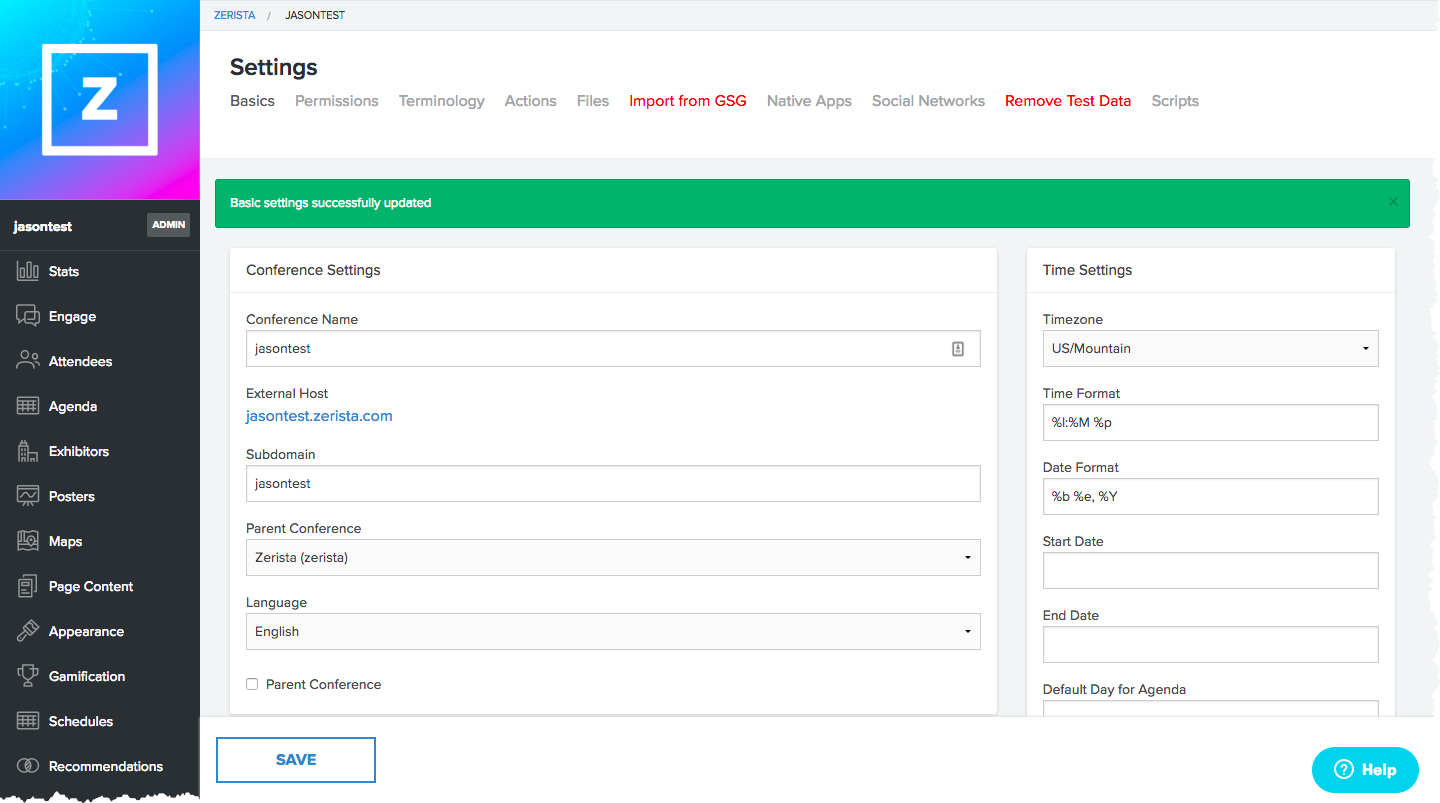Open the Social Networks tab
The height and width of the screenshot is (803, 1440).
[x=928, y=101]
